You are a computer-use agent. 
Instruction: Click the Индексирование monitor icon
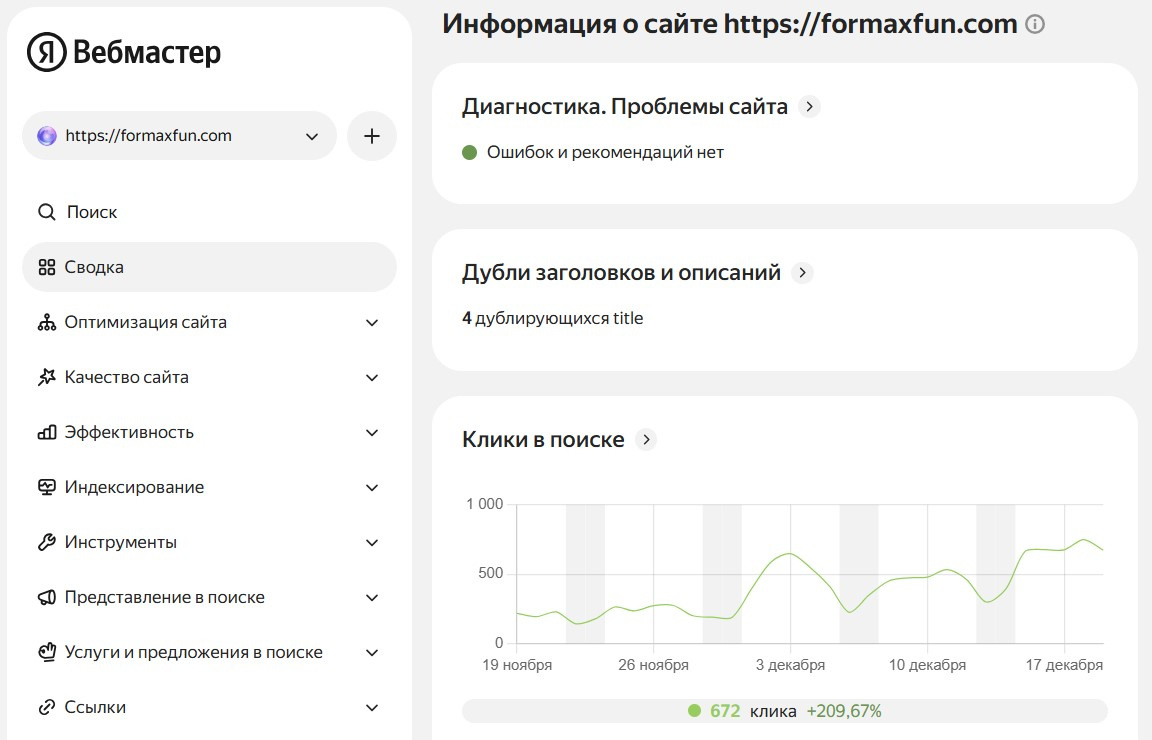(46, 487)
